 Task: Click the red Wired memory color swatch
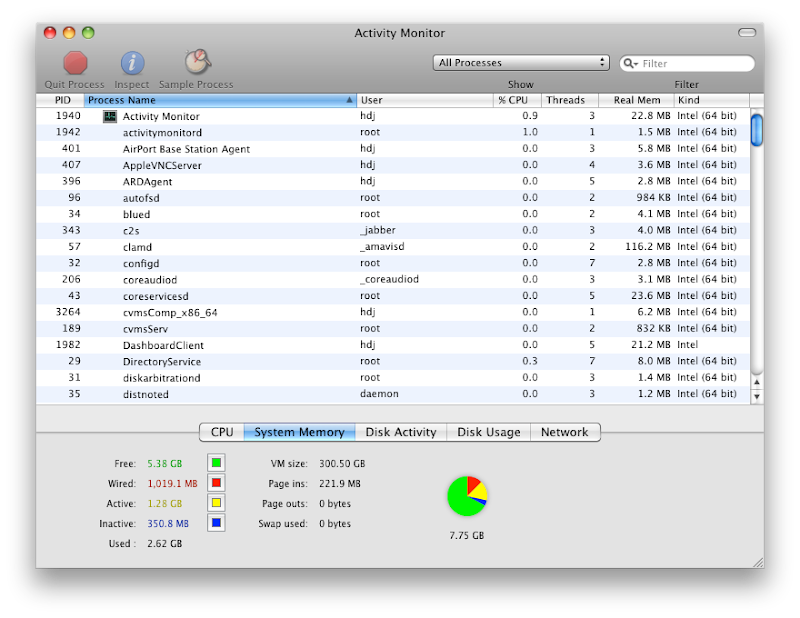[x=216, y=483]
